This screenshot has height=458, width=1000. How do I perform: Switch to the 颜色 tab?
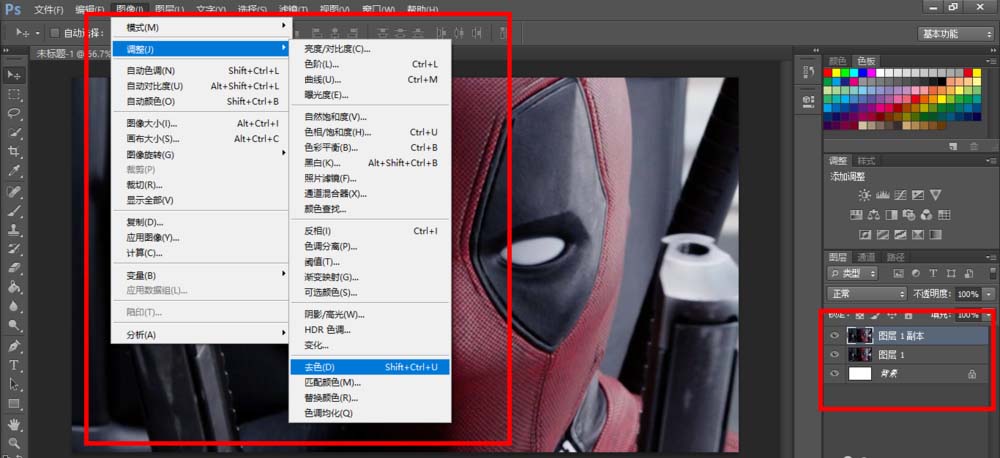tap(837, 61)
